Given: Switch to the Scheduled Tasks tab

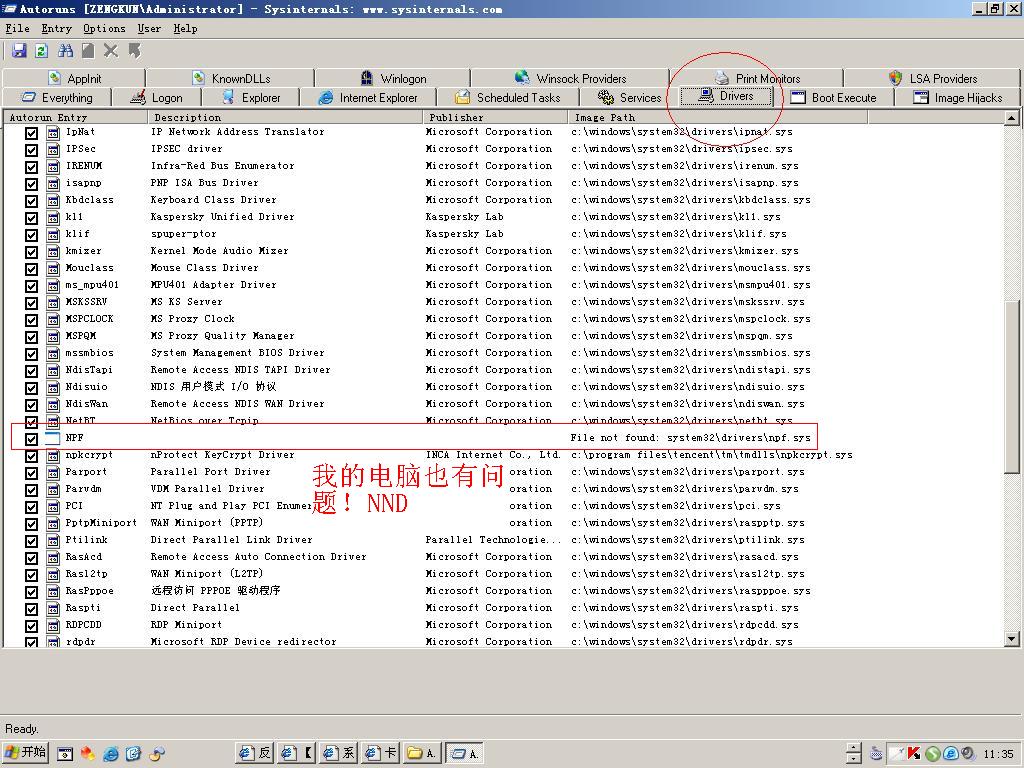Looking at the screenshot, I should [x=507, y=98].
